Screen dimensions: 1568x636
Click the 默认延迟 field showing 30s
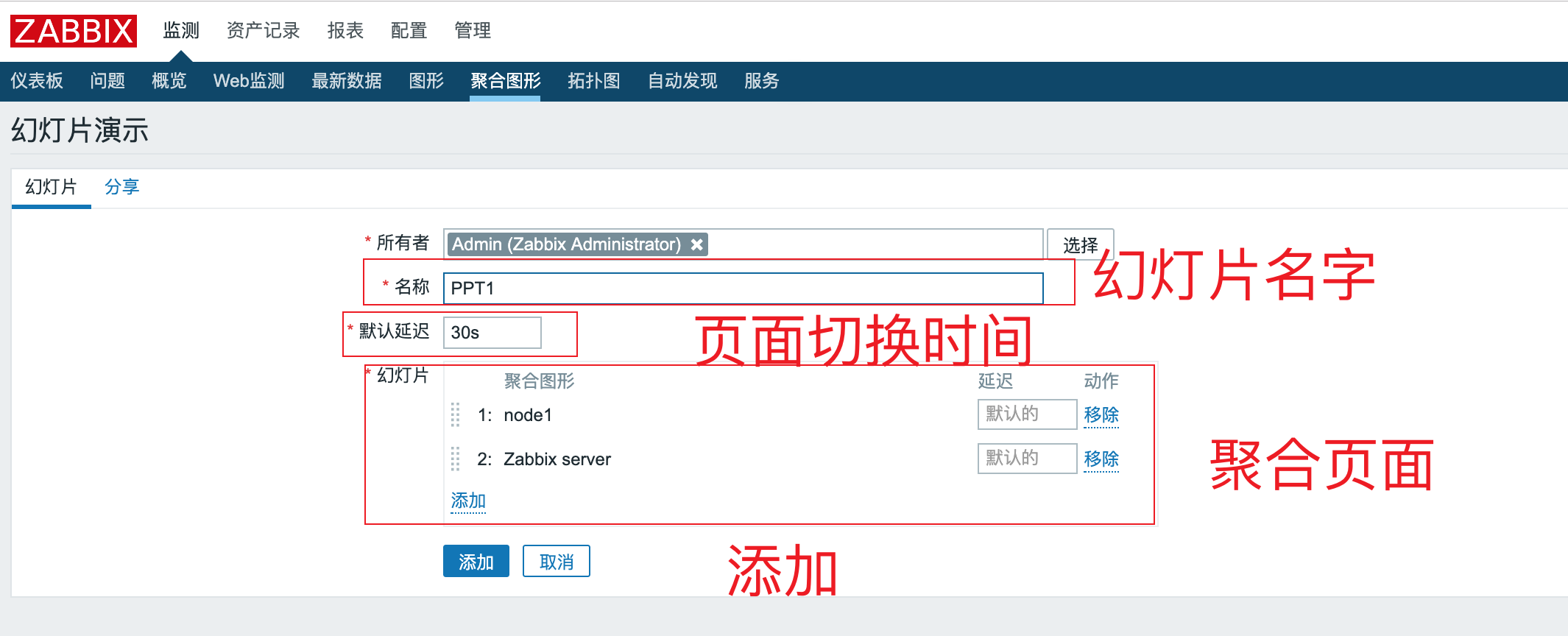[x=492, y=333]
